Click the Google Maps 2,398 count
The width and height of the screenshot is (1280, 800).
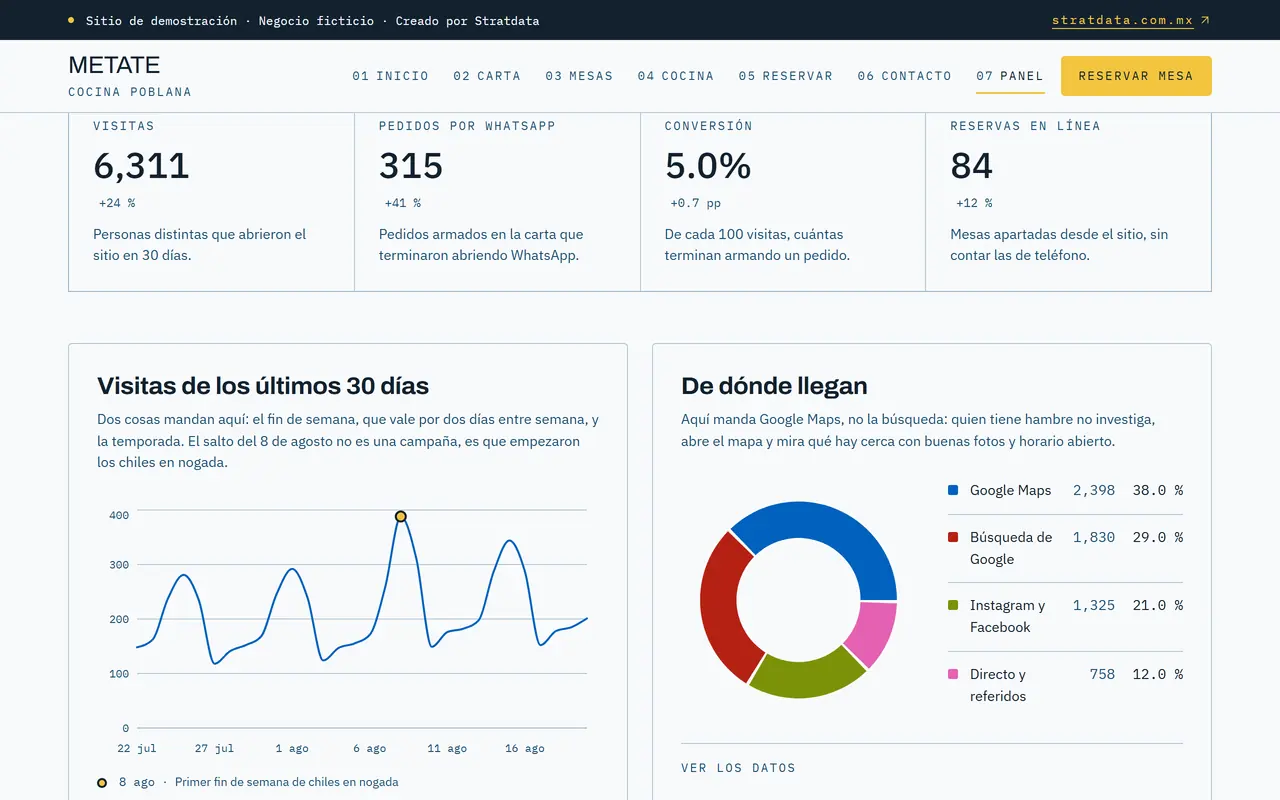[x=1094, y=490]
